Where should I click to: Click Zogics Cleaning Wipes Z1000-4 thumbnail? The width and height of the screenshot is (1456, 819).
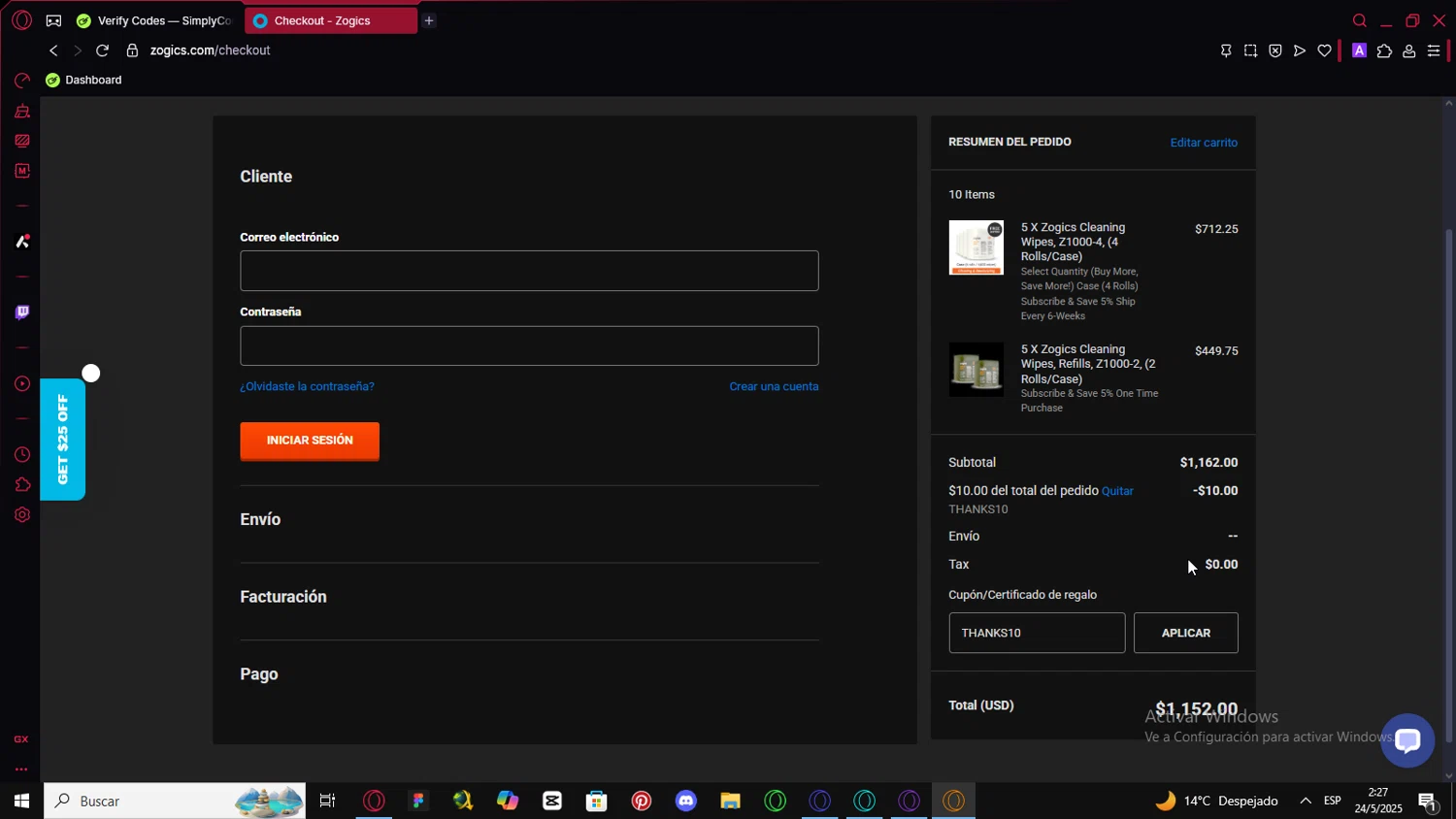[x=976, y=247]
